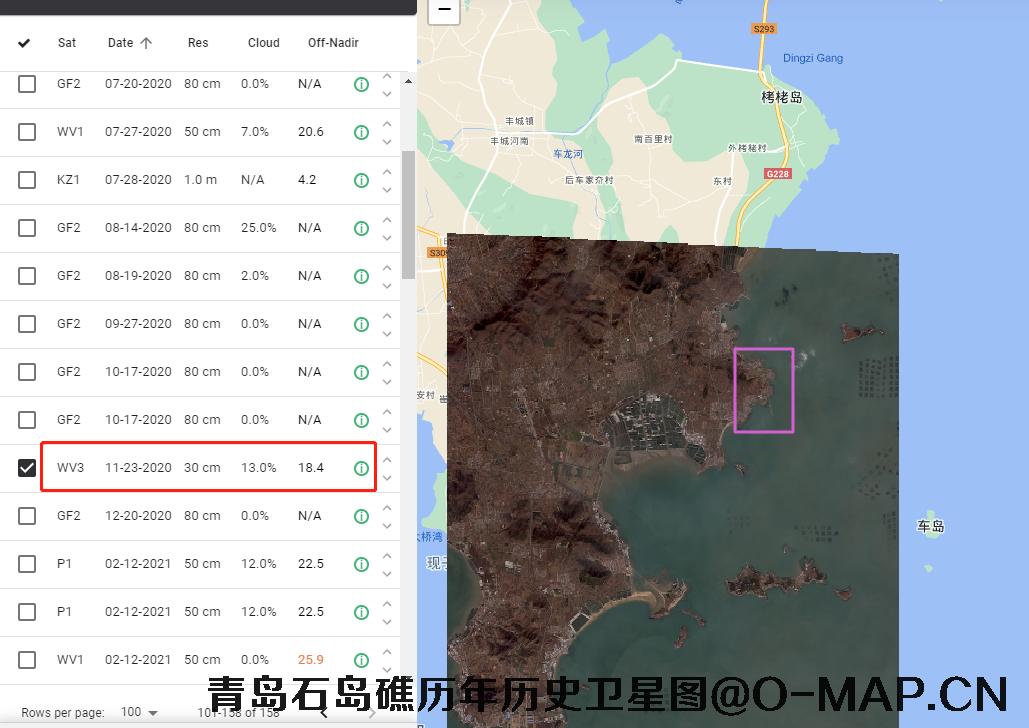View info for GF2 08-14-2020 image
Screen dimensions: 1029x728
pos(361,228)
